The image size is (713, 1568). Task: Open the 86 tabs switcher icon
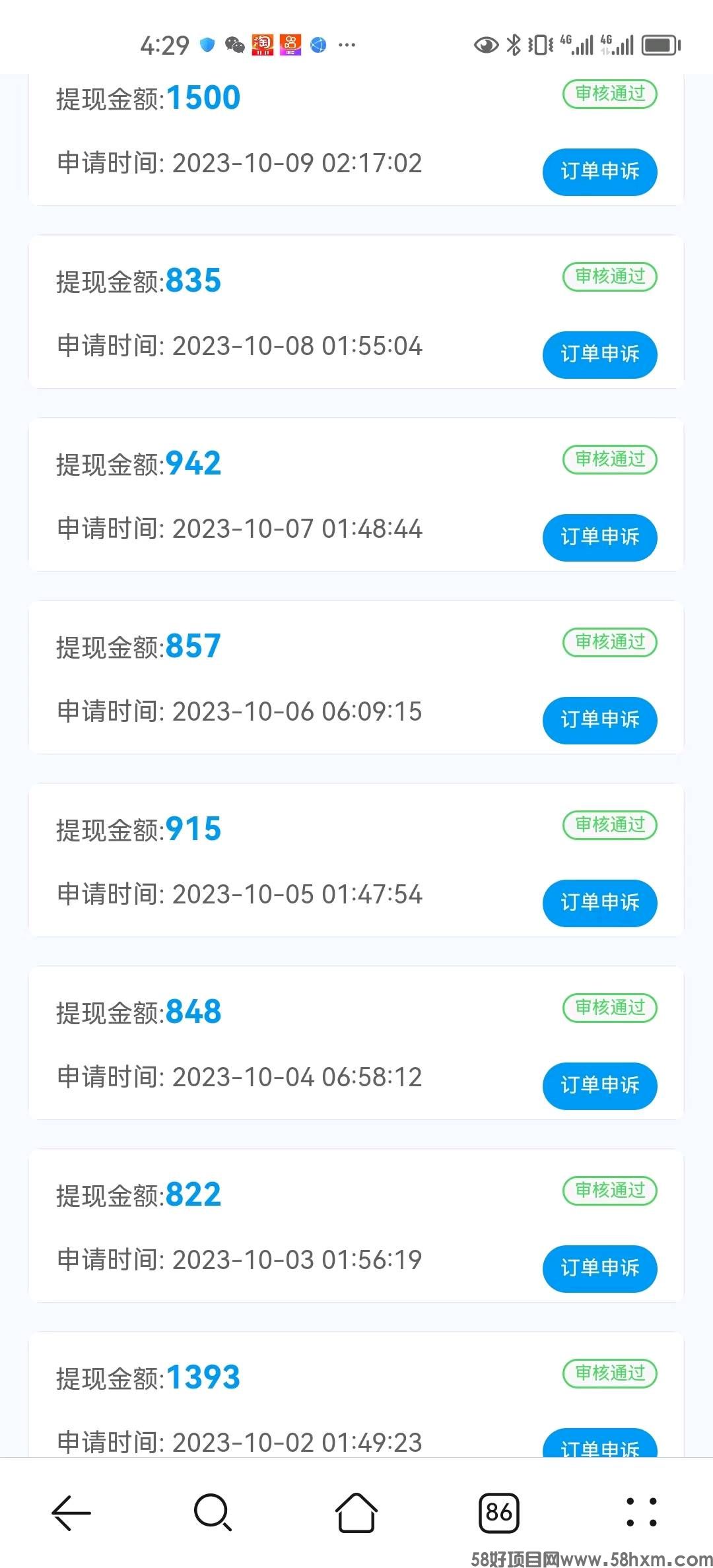(499, 1513)
